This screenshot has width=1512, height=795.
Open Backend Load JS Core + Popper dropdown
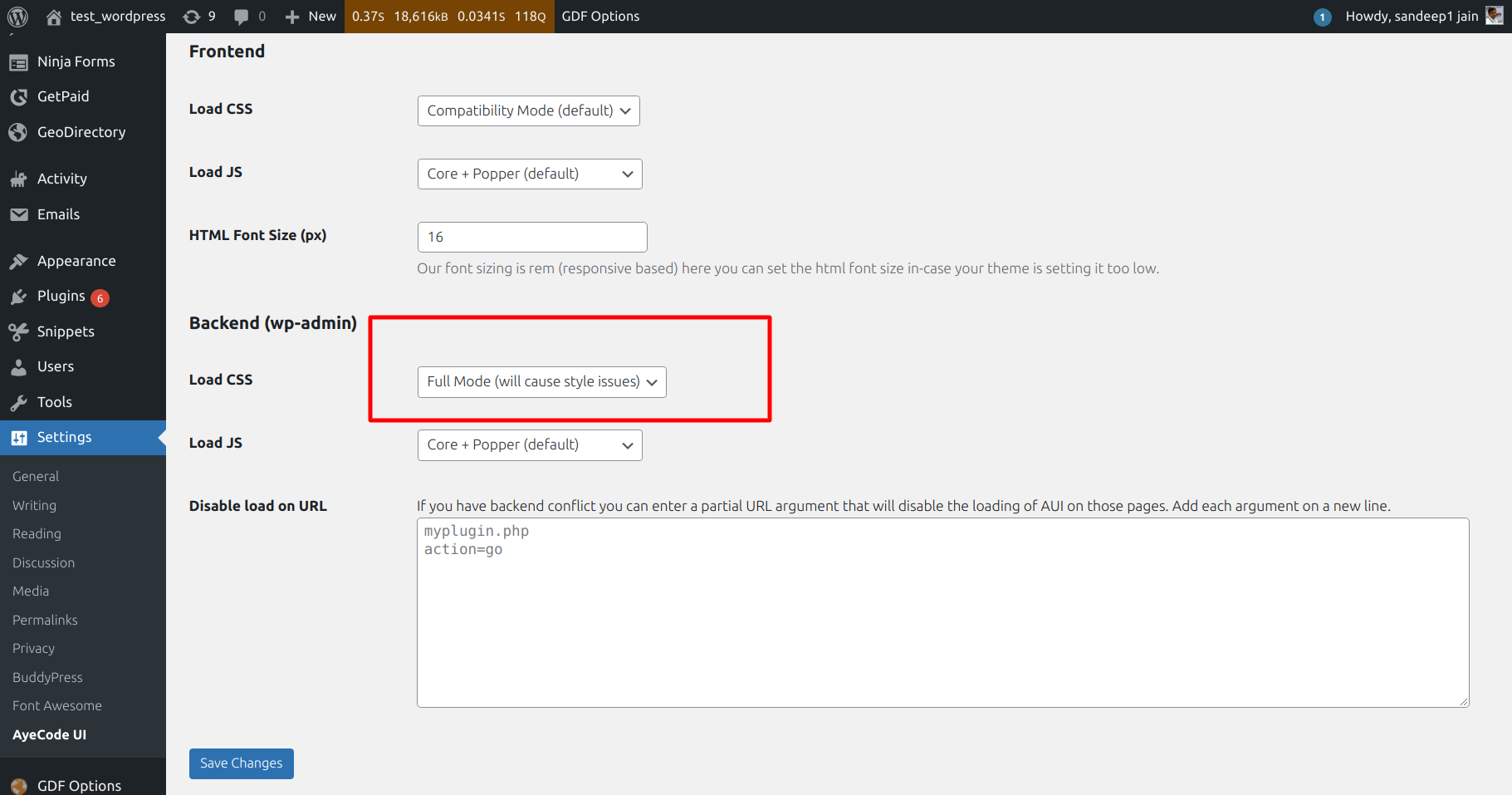530,444
